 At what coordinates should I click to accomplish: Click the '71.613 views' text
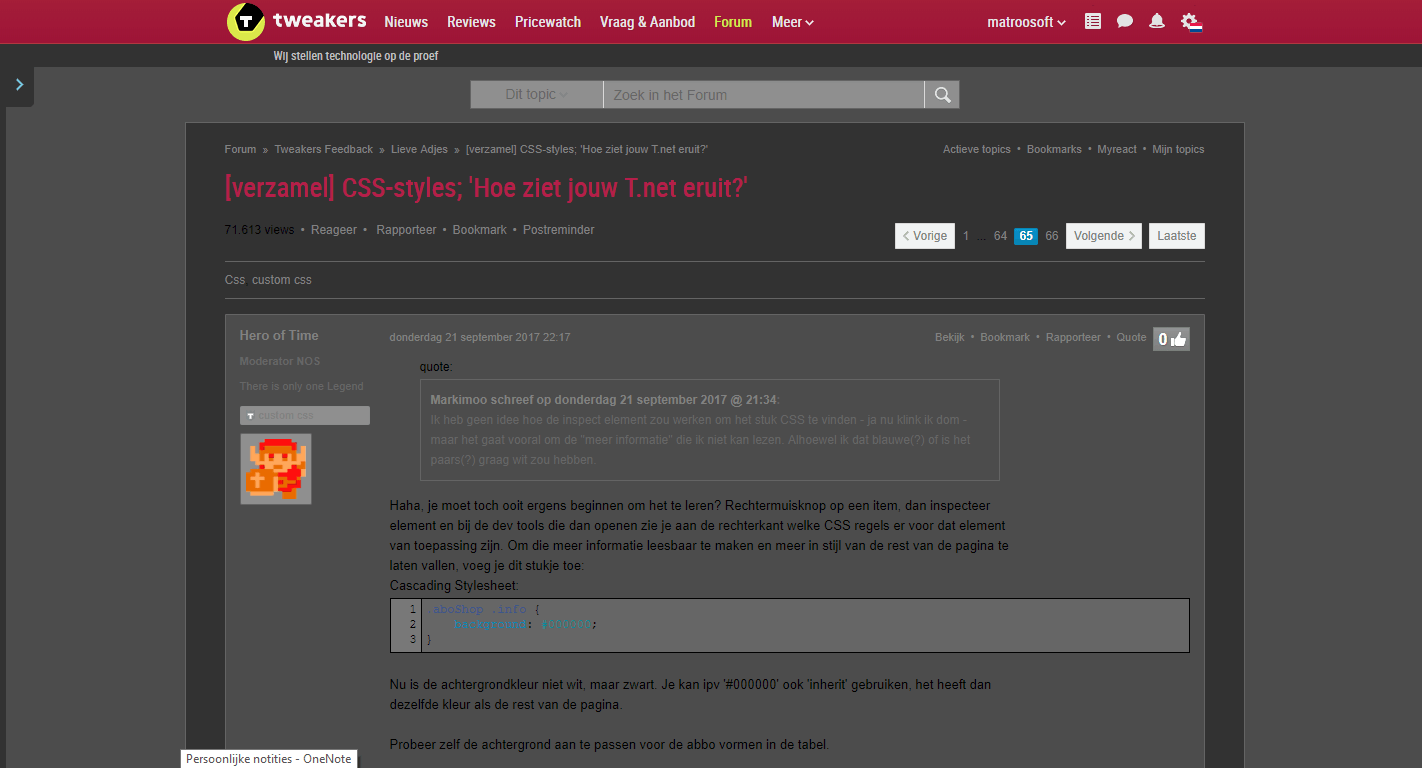[x=260, y=230]
